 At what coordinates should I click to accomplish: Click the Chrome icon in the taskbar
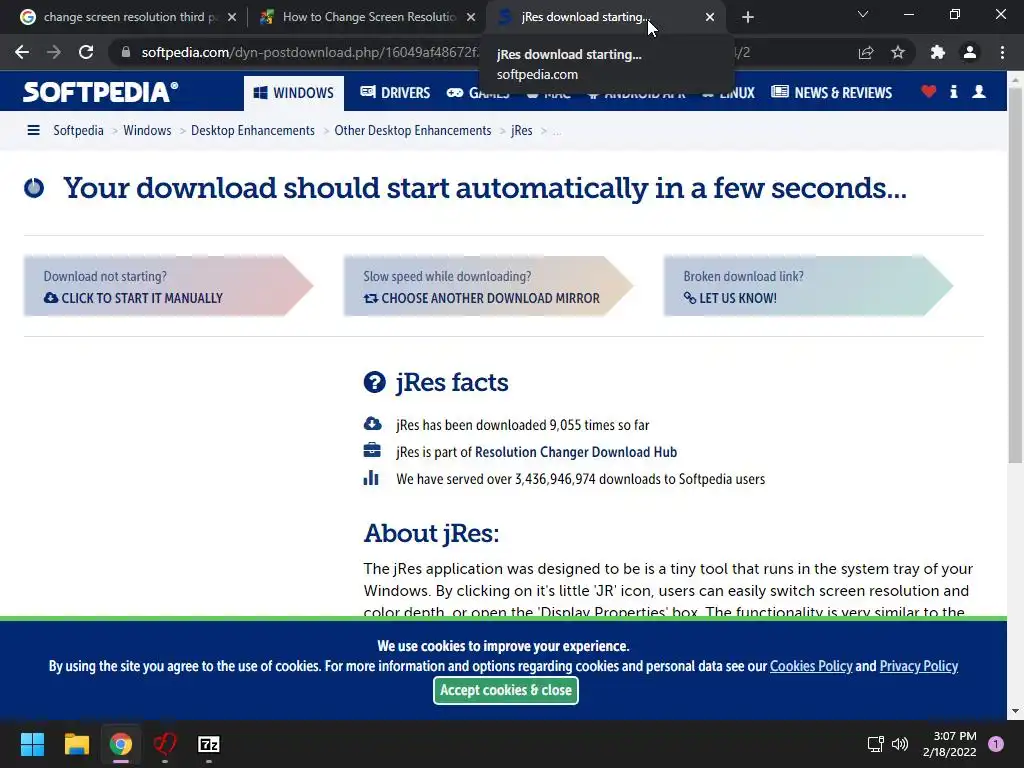[121, 744]
